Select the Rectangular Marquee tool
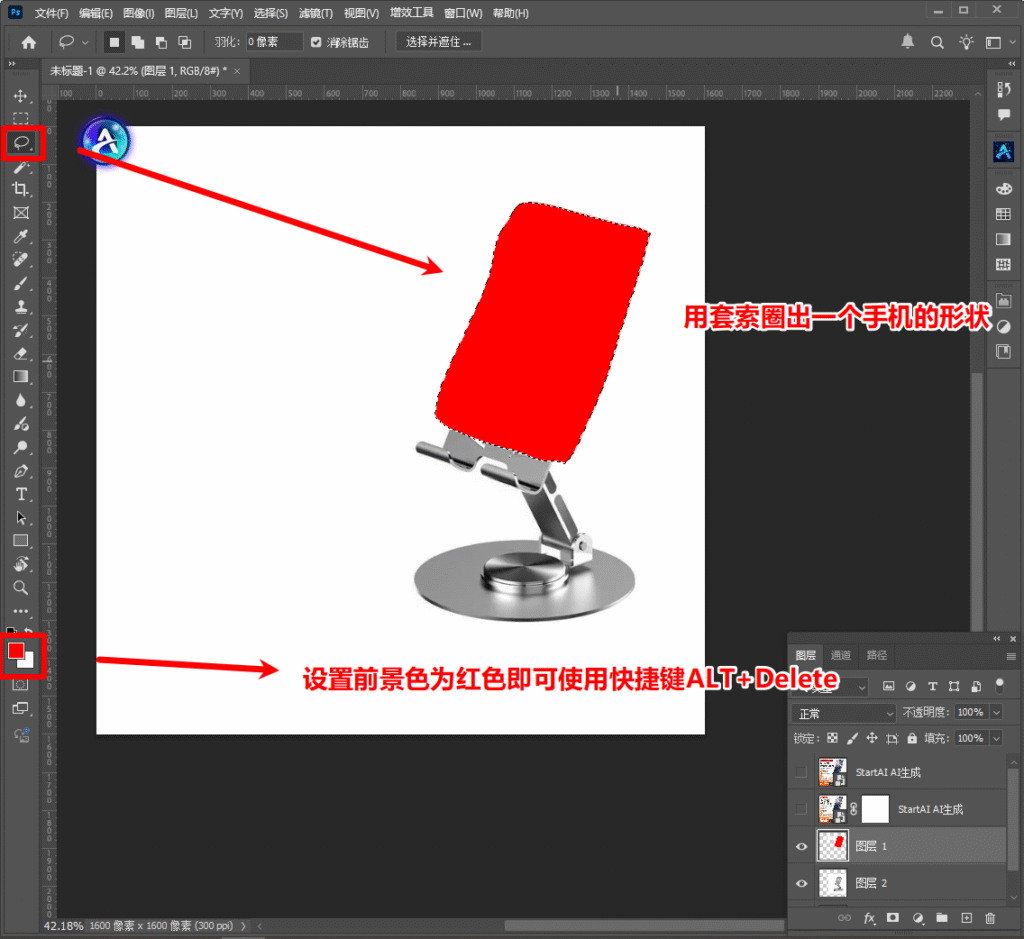 coord(21,119)
